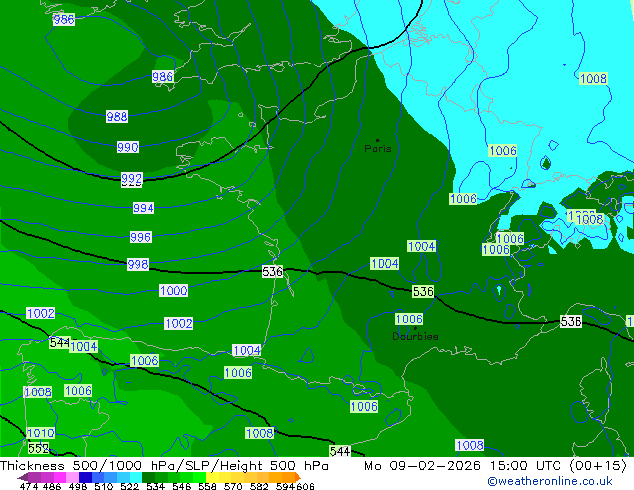Click the 994 isobar label

[143, 208]
